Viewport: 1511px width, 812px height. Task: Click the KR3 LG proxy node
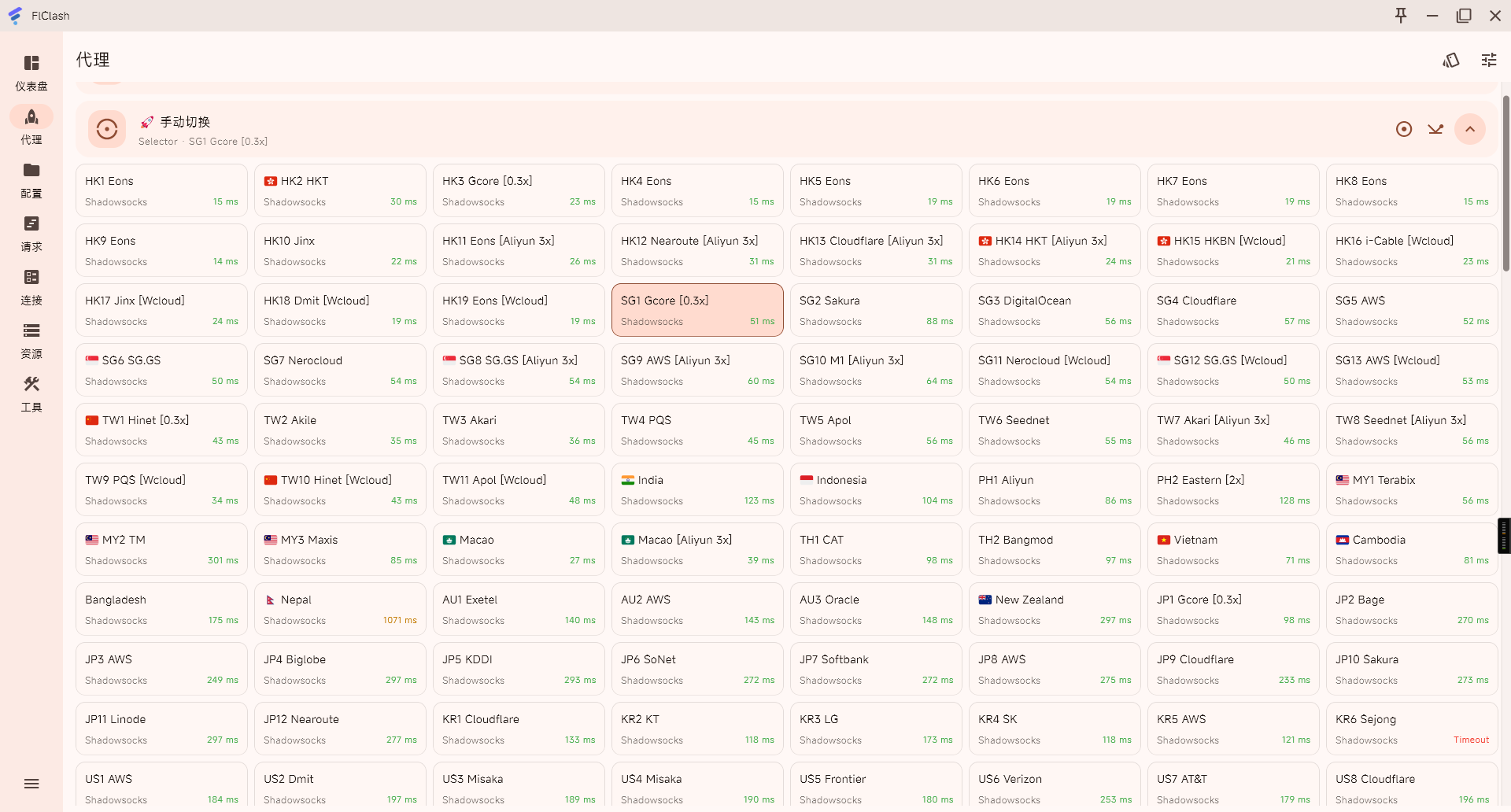pyautogui.click(x=876, y=729)
